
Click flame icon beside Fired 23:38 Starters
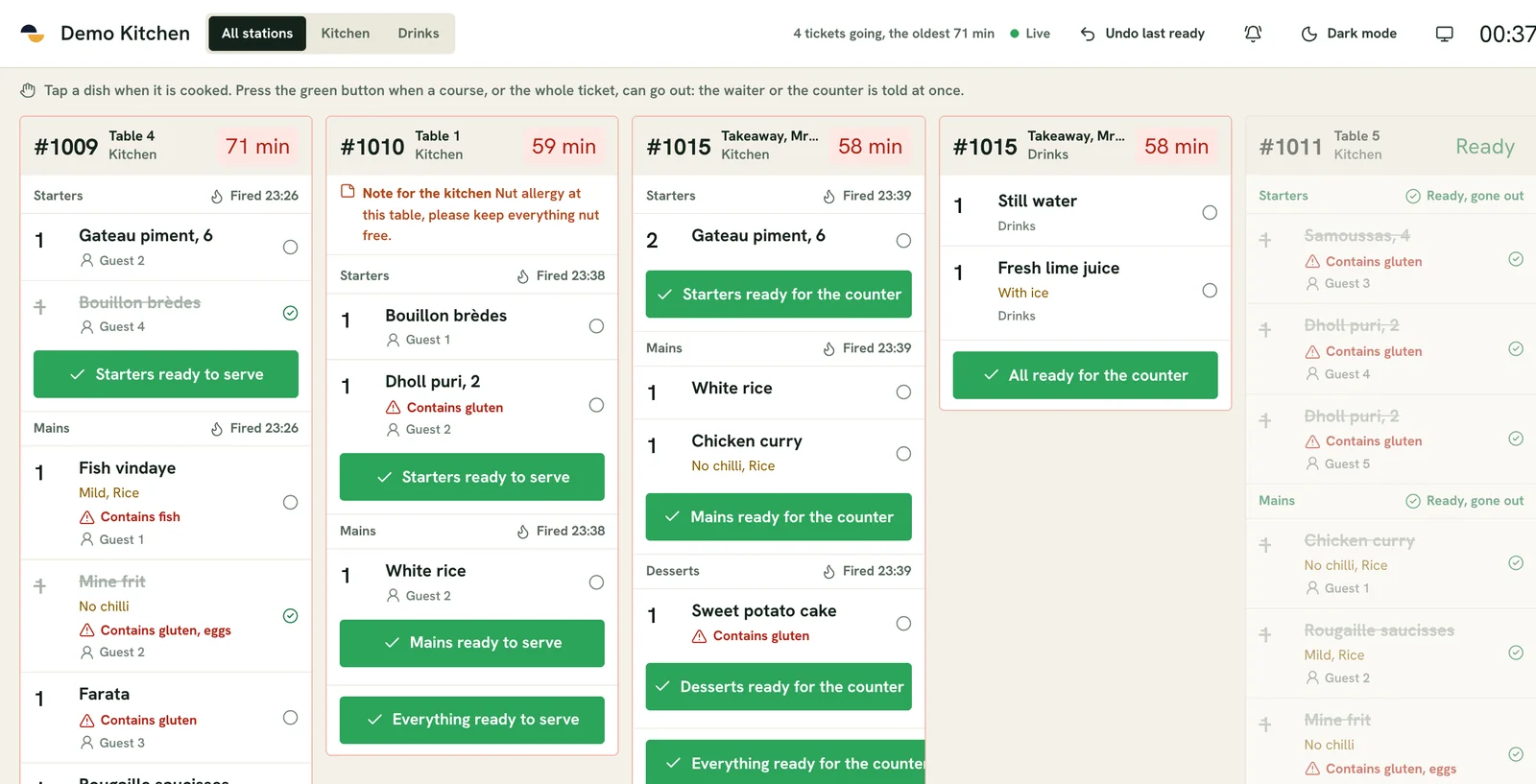(x=523, y=275)
